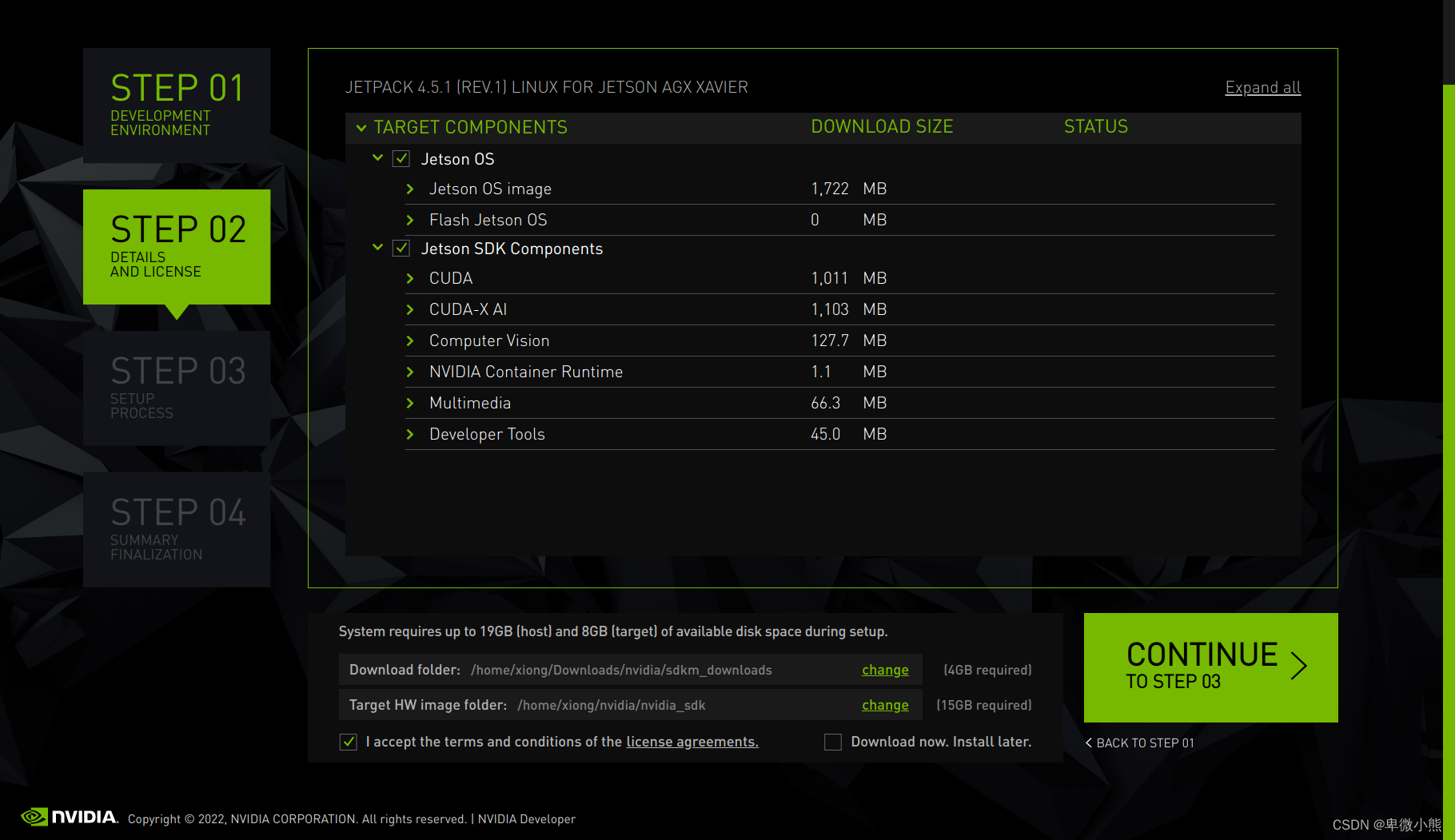Select Step 02 Details and License
This screenshot has width=1455, height=840.
[177, 247]
